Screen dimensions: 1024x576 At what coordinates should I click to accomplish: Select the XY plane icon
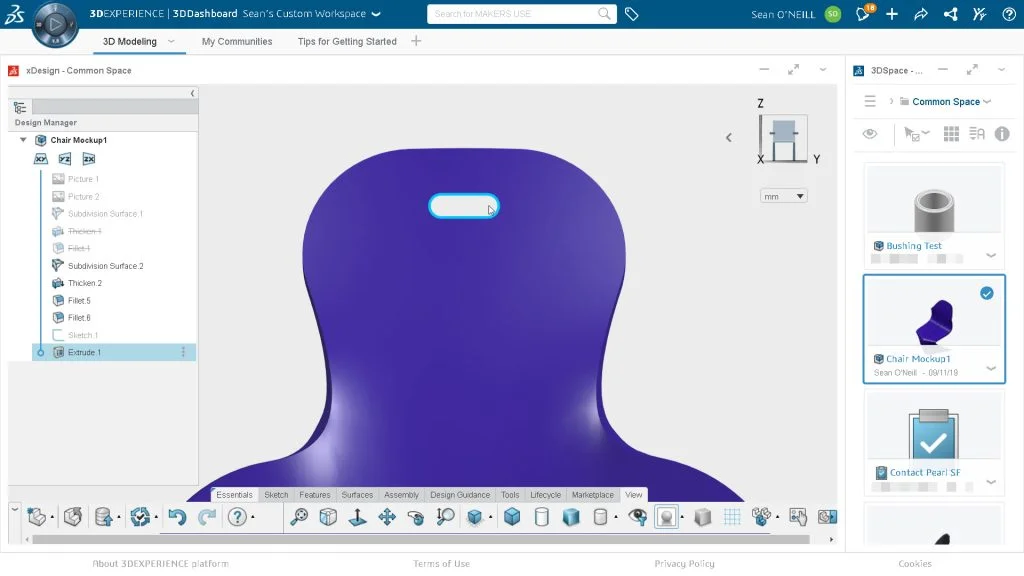click(x=41, y=159)
